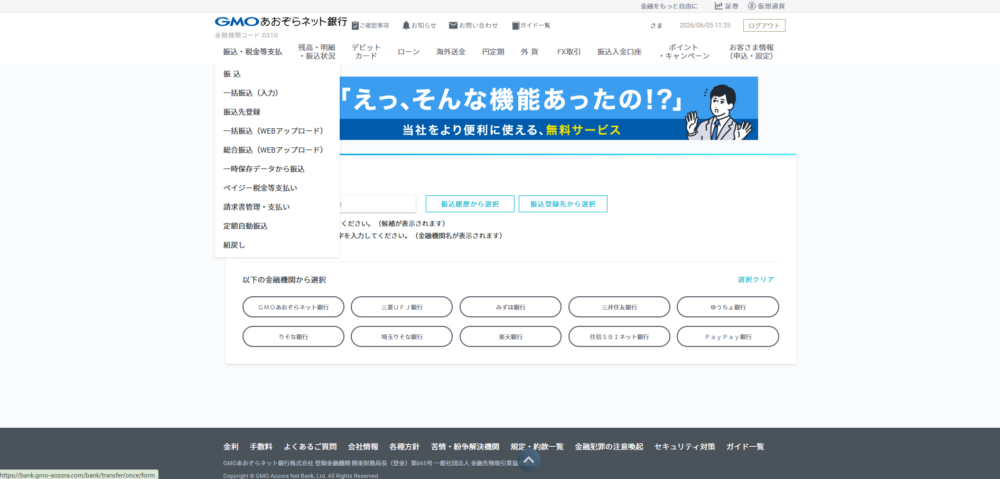This screenshot has width=1000, height=479.
Task: Choose ゆうちょ銀行 bank button
Action: [x=728, y=307]
